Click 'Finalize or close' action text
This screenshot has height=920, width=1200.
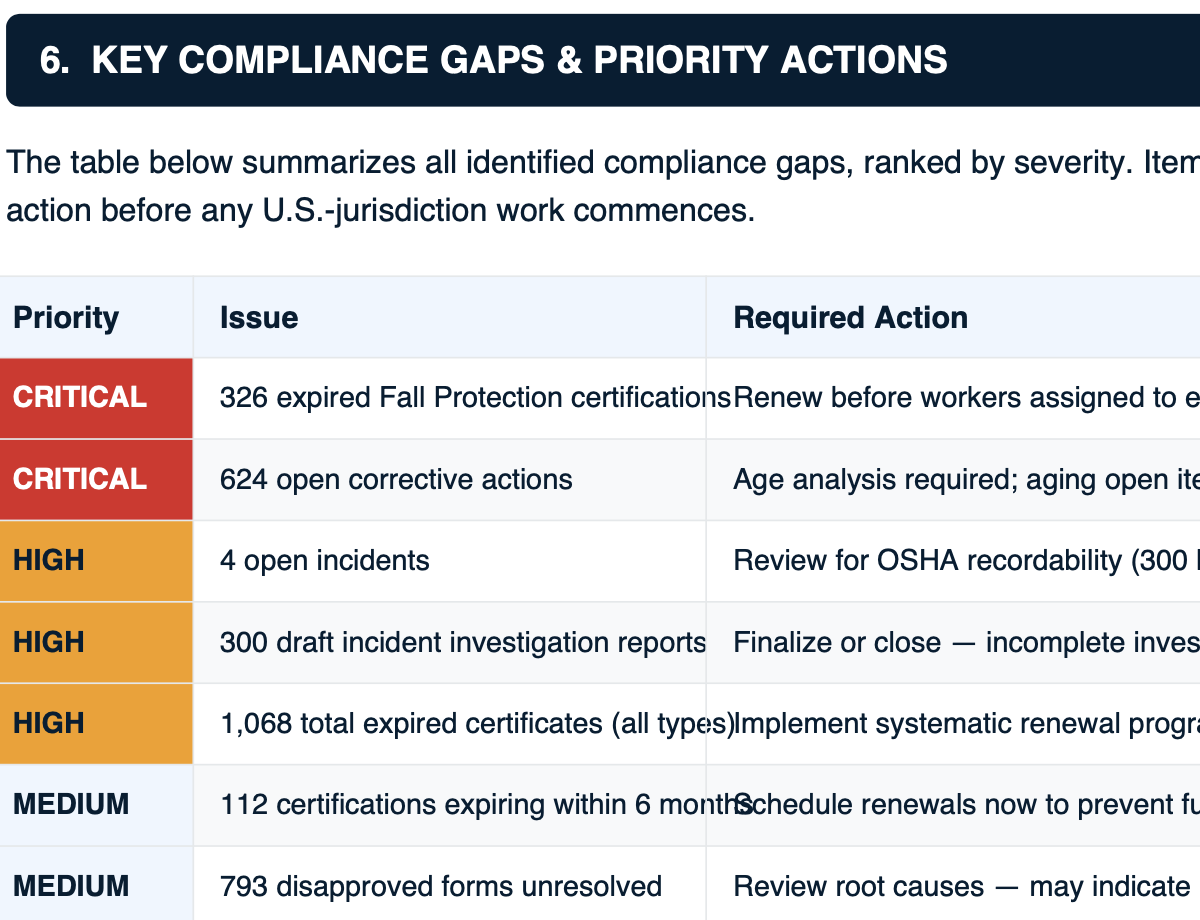pyautogui.click(x=967, y=642)
